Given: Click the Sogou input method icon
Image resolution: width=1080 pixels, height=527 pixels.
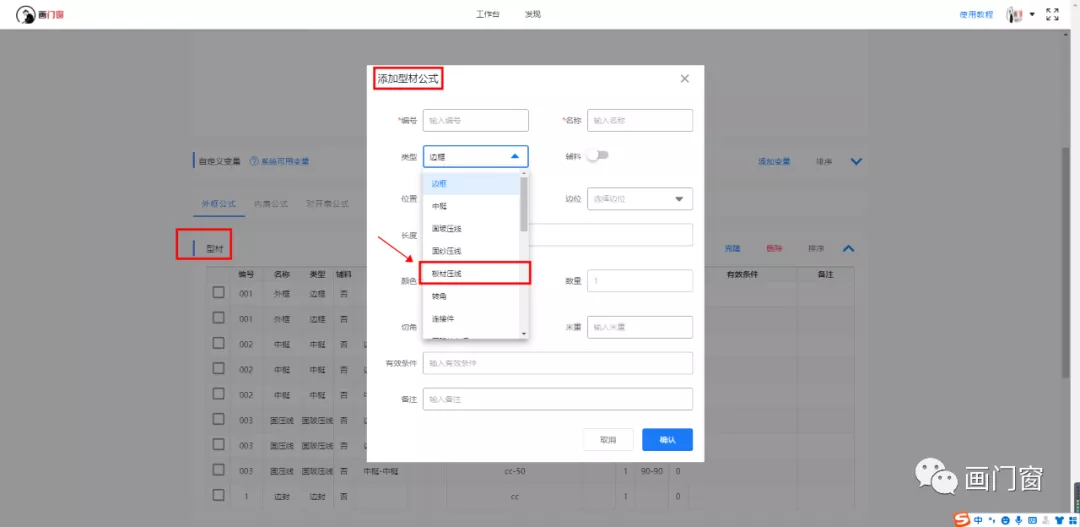Looking at the screenshot, I should tap(961, 519).
